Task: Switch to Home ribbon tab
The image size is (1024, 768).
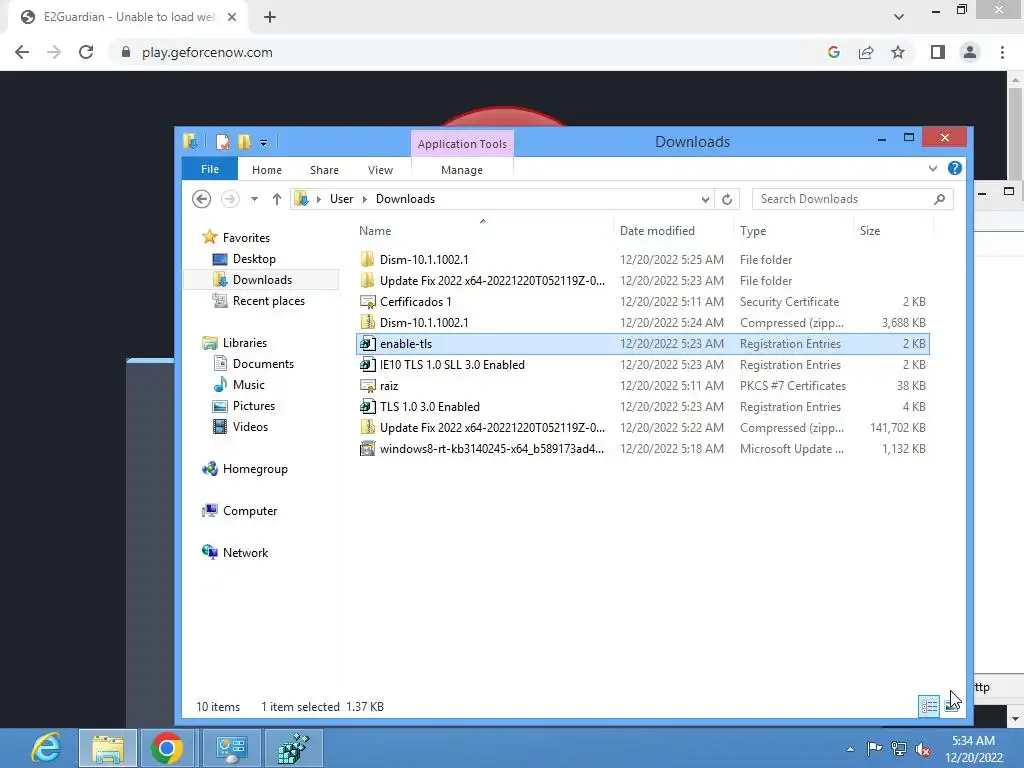Action: [266, 170]
